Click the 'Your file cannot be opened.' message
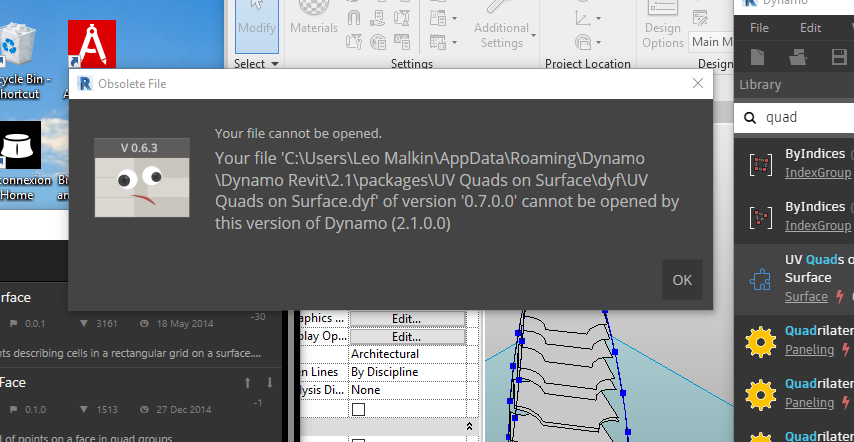This screenshot has height=442, width=854. click(x=298, y=133)
